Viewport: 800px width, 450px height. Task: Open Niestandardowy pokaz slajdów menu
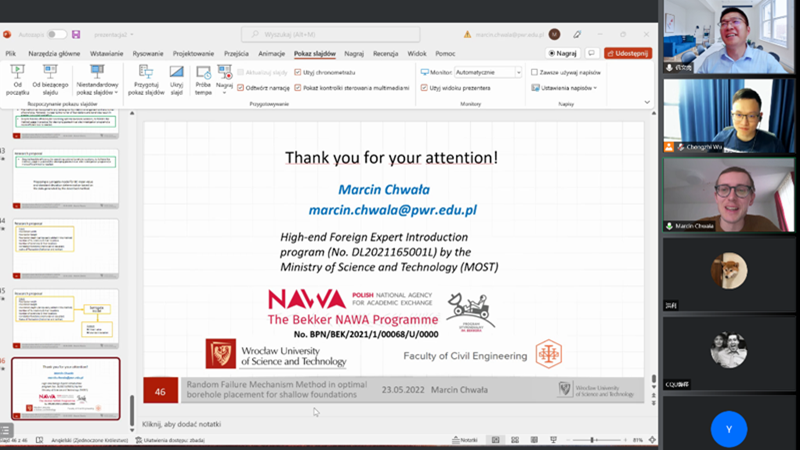tap(97, 80)
